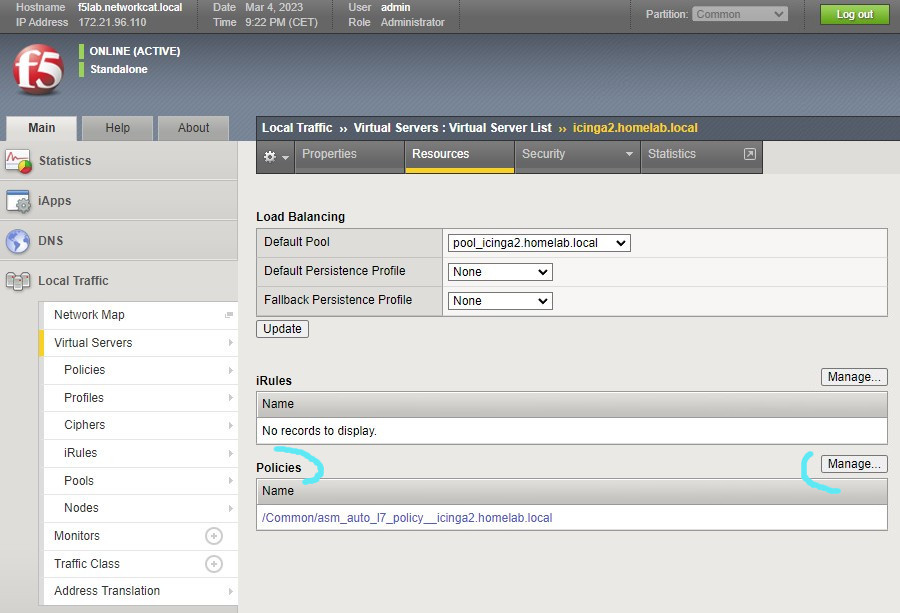Screen dimensions: 900x613
Task: Open the Properties tab
Action: pos(350,156)
